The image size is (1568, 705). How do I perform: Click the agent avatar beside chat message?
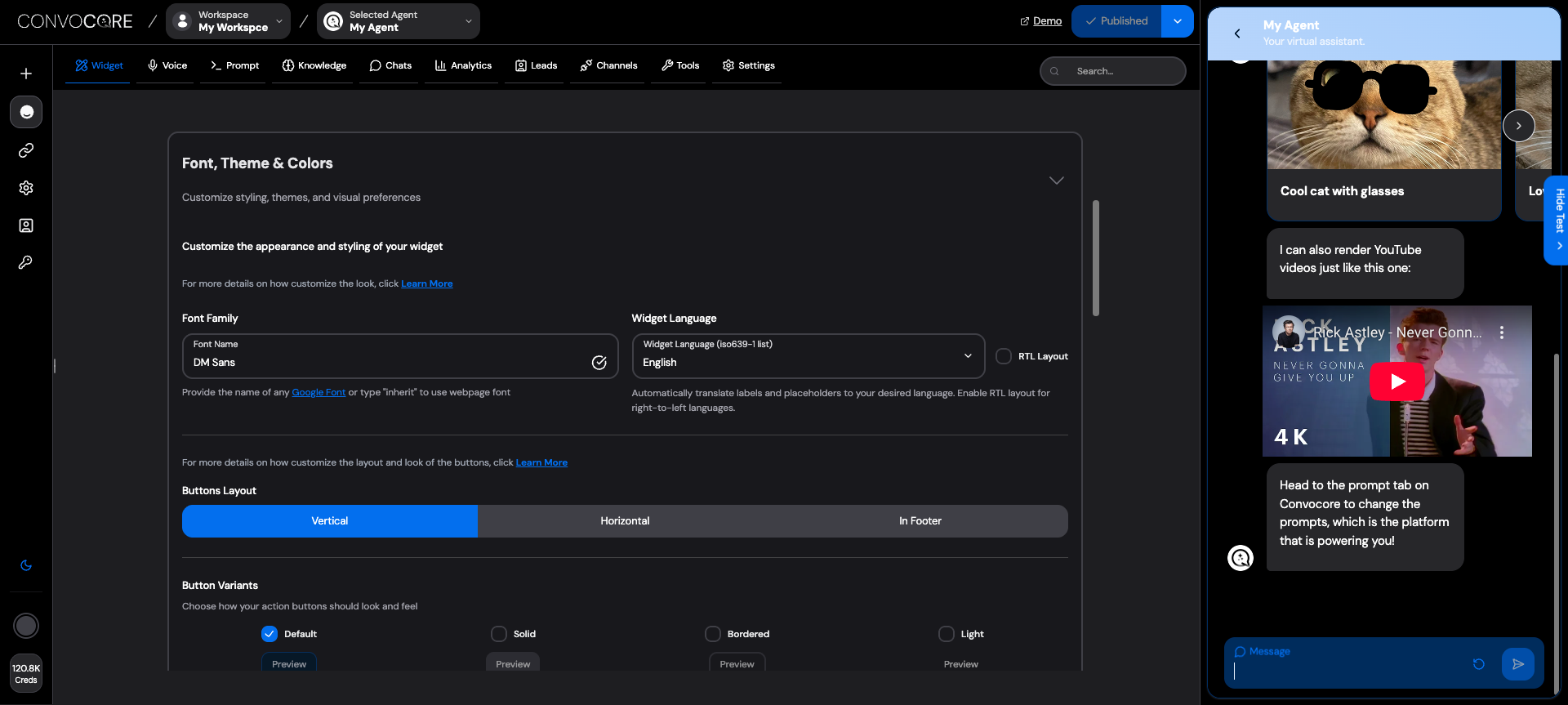pos(1241,558)
